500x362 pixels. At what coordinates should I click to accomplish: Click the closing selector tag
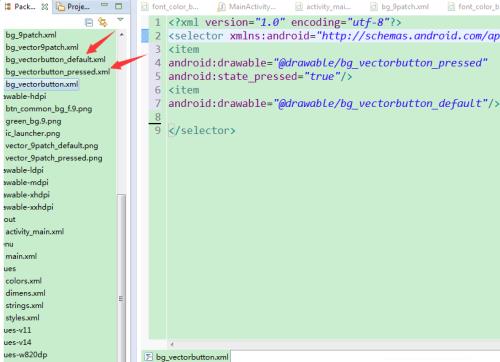(x=202, y=131)
